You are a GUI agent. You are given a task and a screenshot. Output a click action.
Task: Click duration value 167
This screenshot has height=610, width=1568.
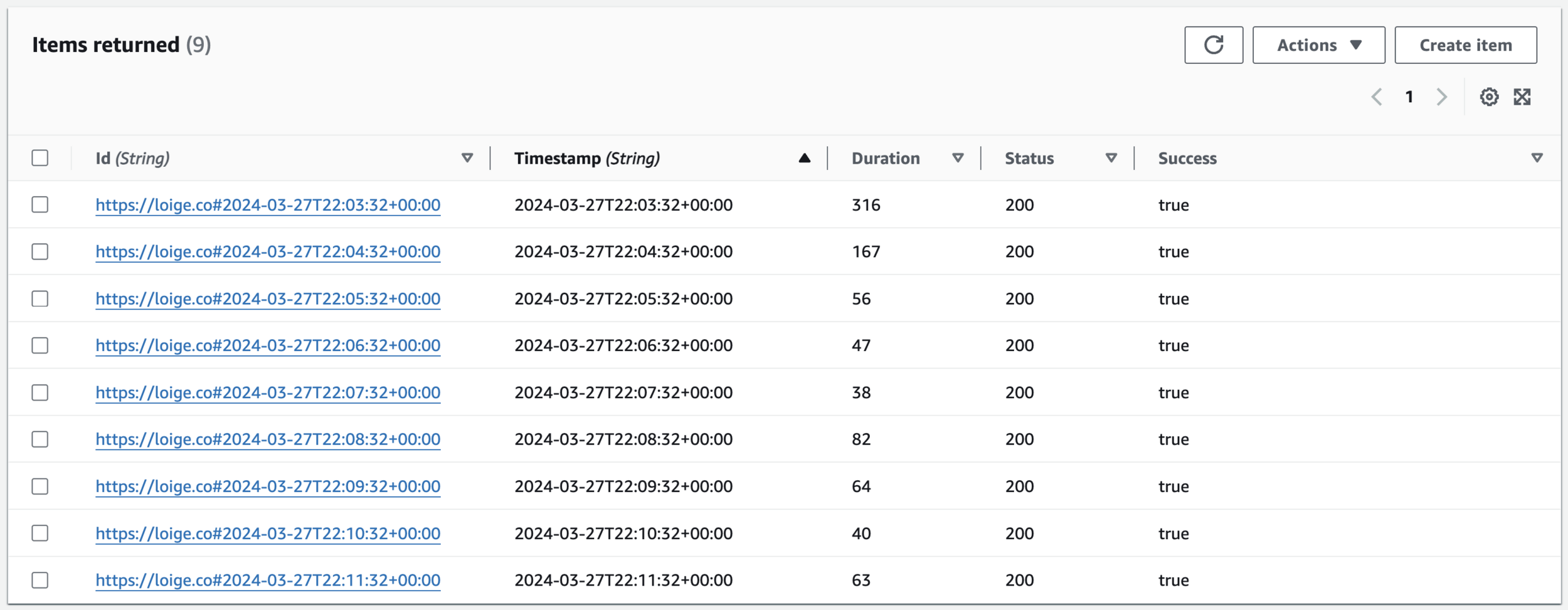[x=866, y=252]
